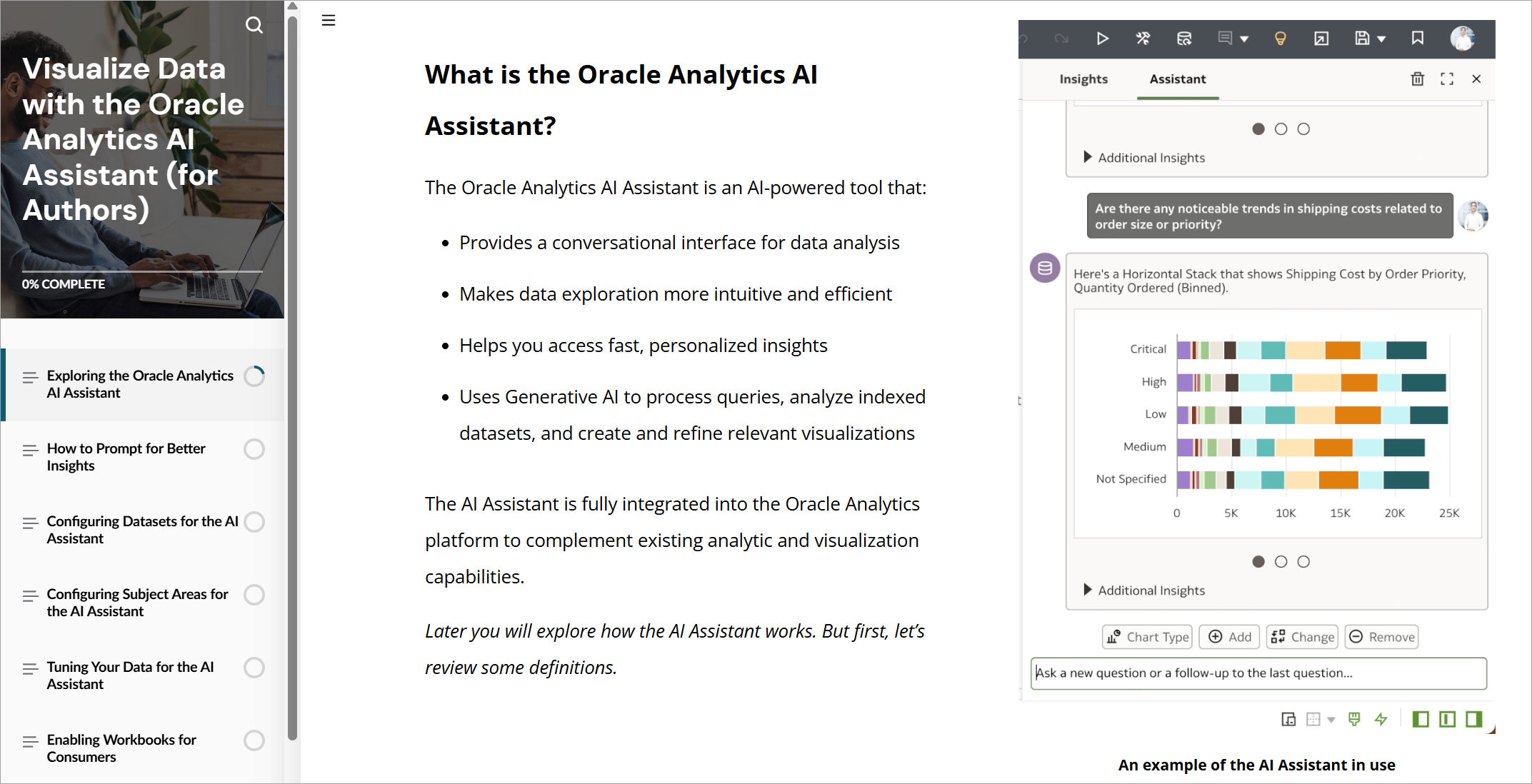This screenshot has height=784, width=1532.
Task: Click the bookmark icon in toolbar
Action: [x=1418, y=39]
